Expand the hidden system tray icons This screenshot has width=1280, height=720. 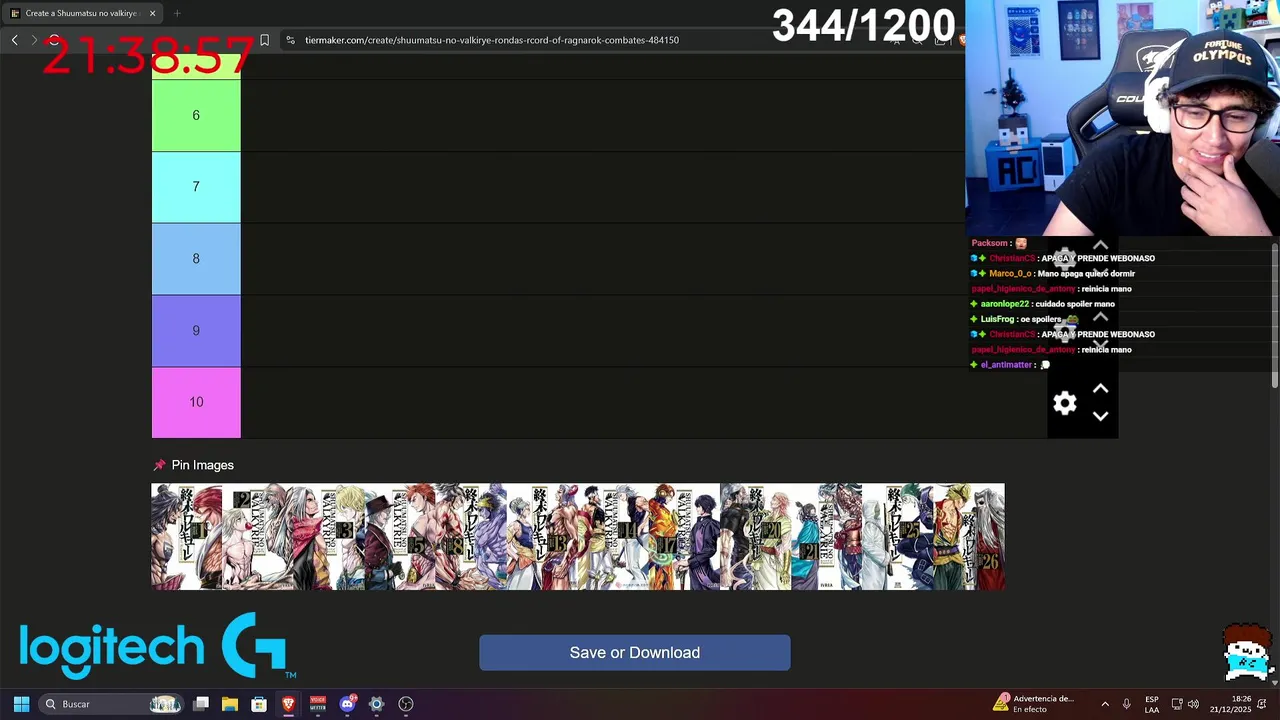(1105, 704)
